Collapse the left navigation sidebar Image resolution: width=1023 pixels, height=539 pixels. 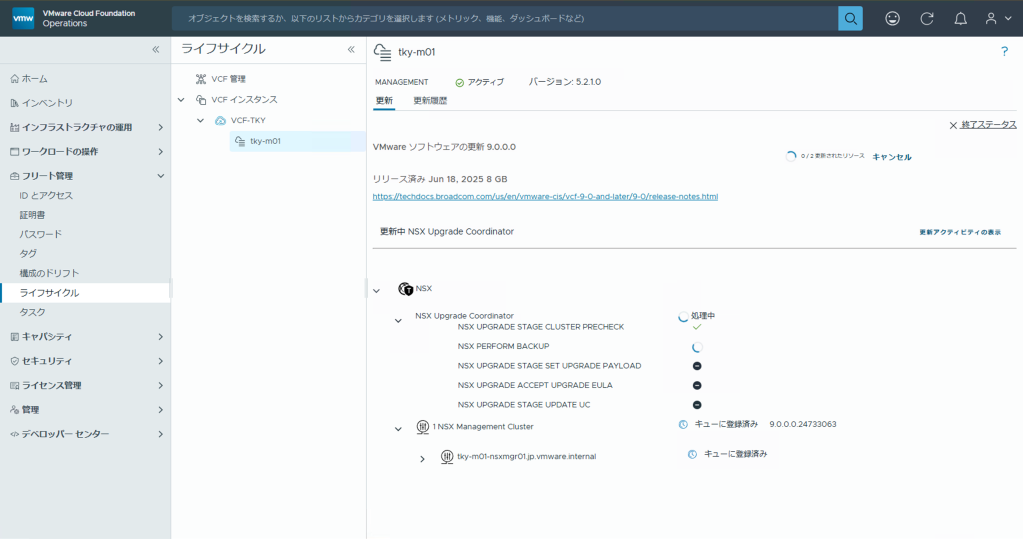[x=156, y=50]
